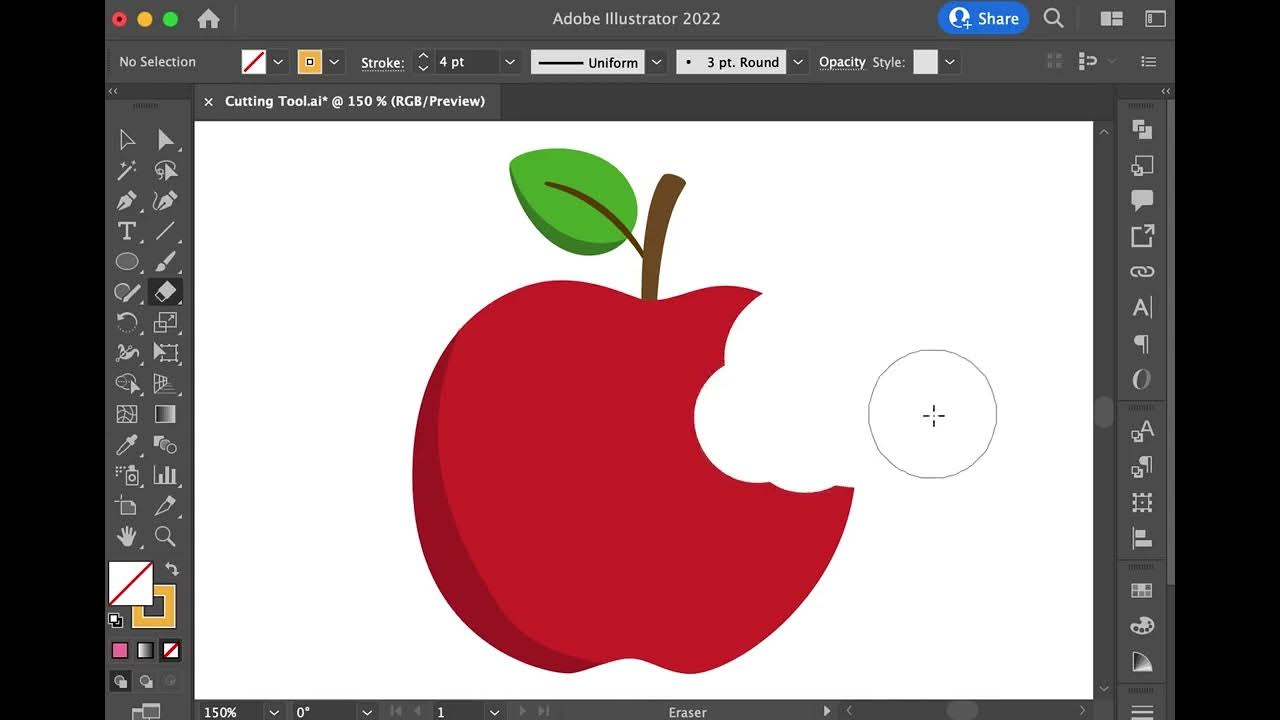Select the Curvature tool
Viewport: 1280px width, 720px height.
coord(165,201)
